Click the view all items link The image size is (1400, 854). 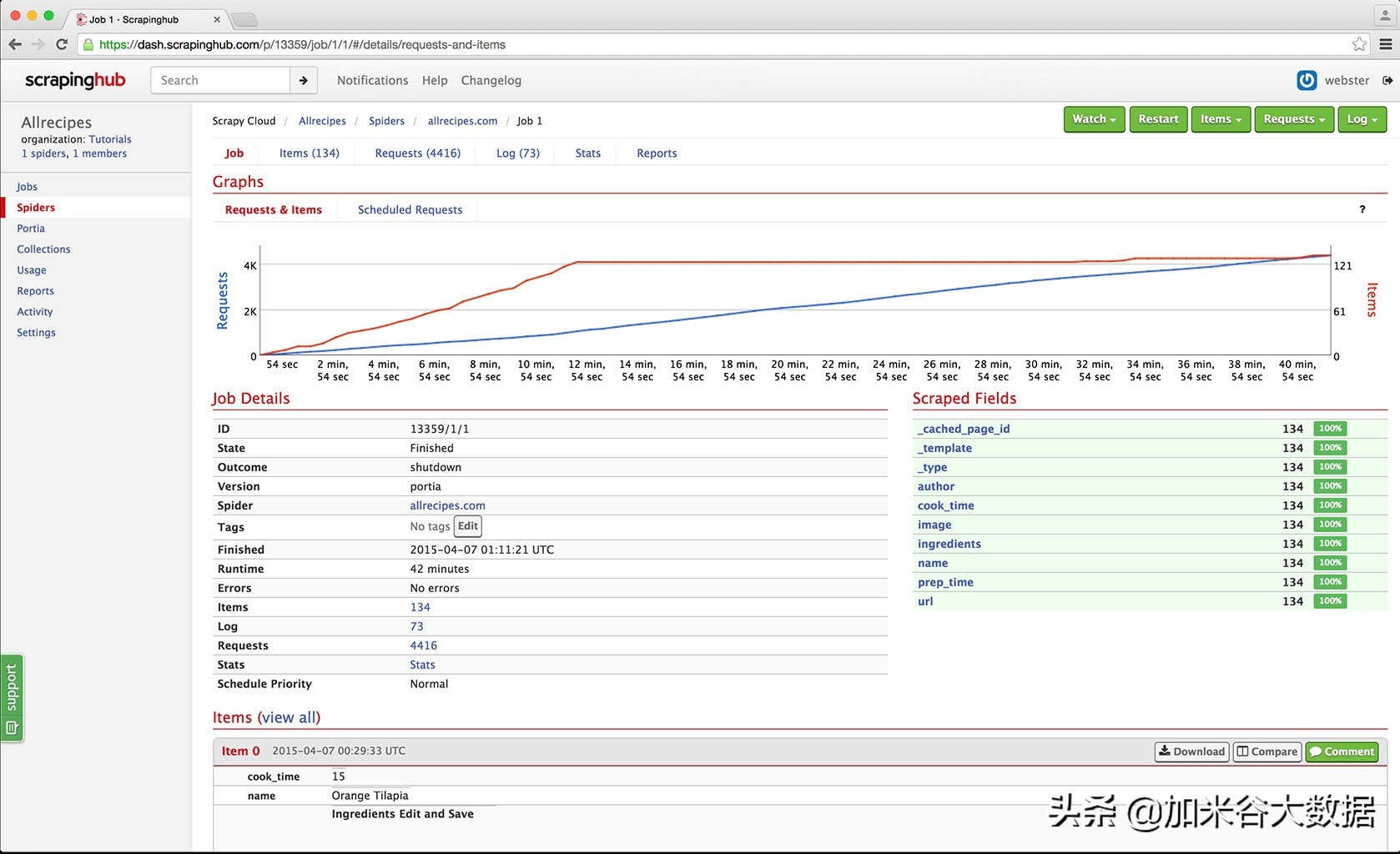289,718
